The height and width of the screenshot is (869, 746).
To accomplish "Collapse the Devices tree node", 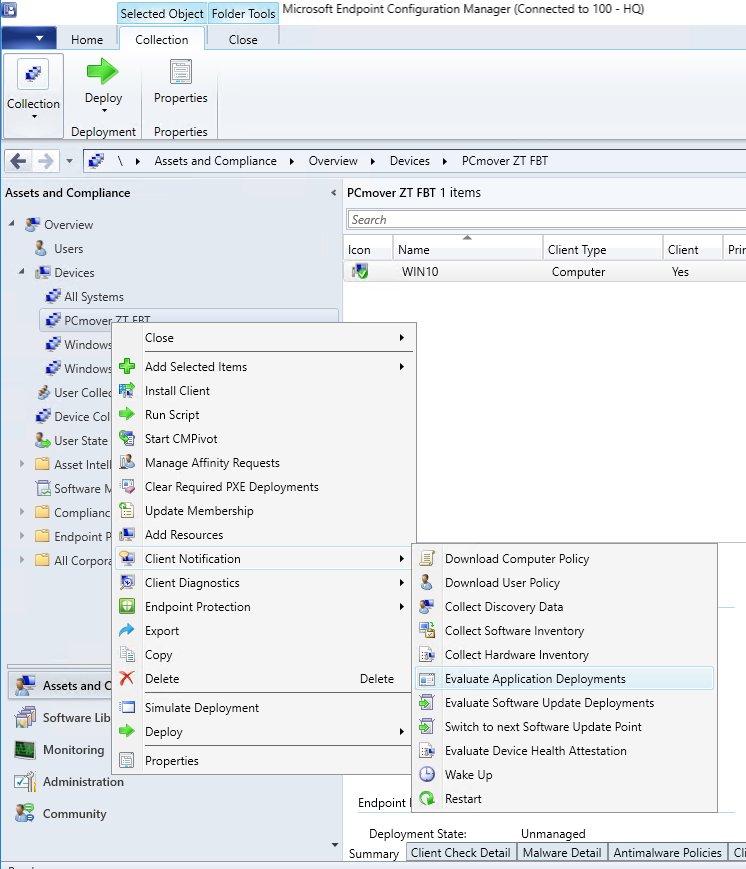I will [x=22, y=272].
